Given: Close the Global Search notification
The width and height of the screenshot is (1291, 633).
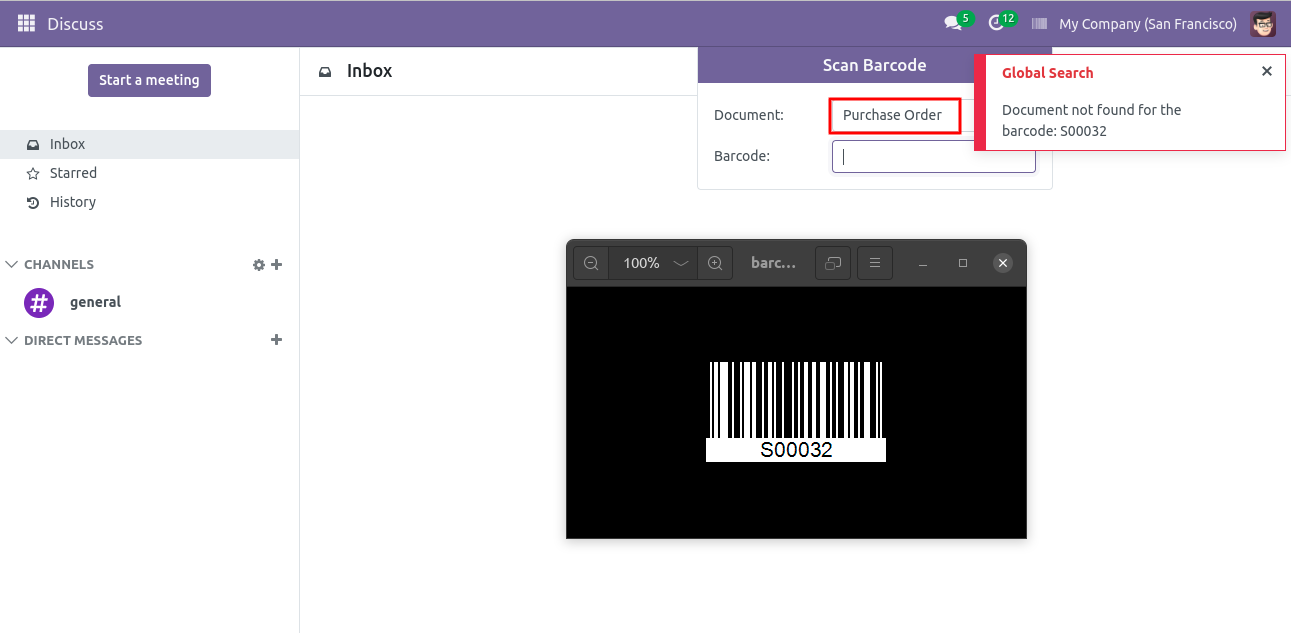Looking at the screenshot, I should [x=1267, y=71].
